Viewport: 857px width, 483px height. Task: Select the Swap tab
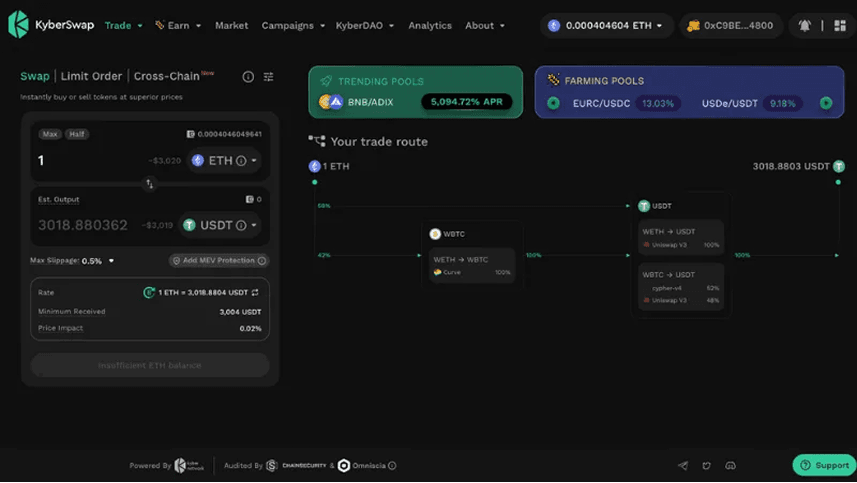[34, 76]
